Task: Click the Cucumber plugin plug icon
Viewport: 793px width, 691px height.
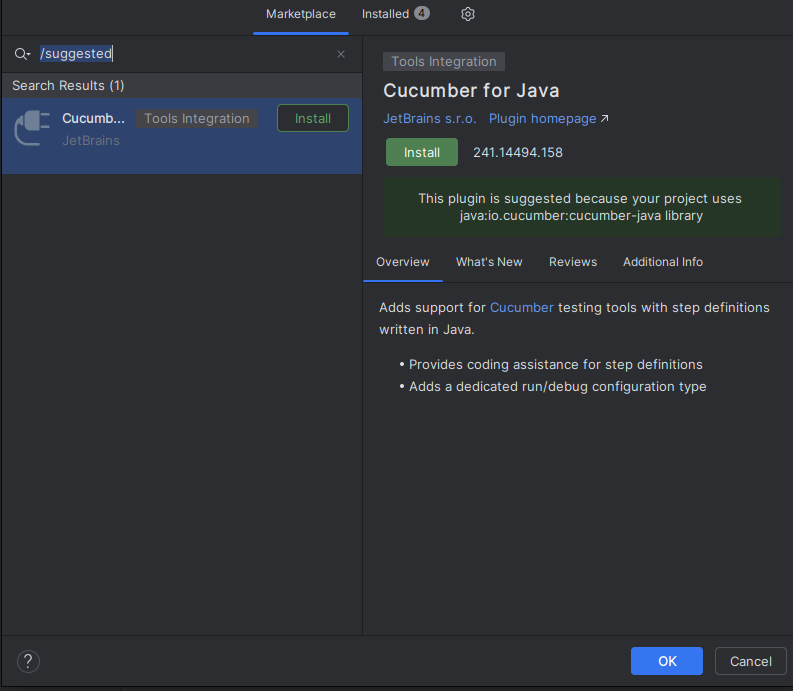Action: pyautogui.click(x=32, y=128)
